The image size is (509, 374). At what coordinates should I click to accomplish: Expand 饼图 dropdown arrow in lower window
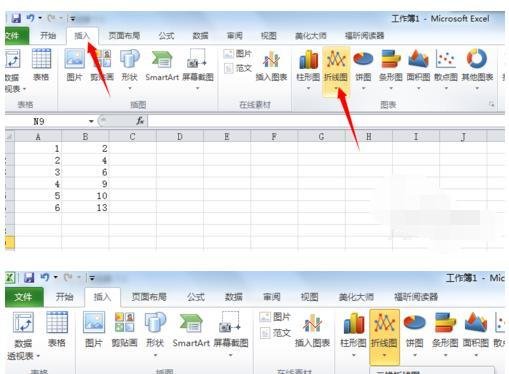coord(414,355)
